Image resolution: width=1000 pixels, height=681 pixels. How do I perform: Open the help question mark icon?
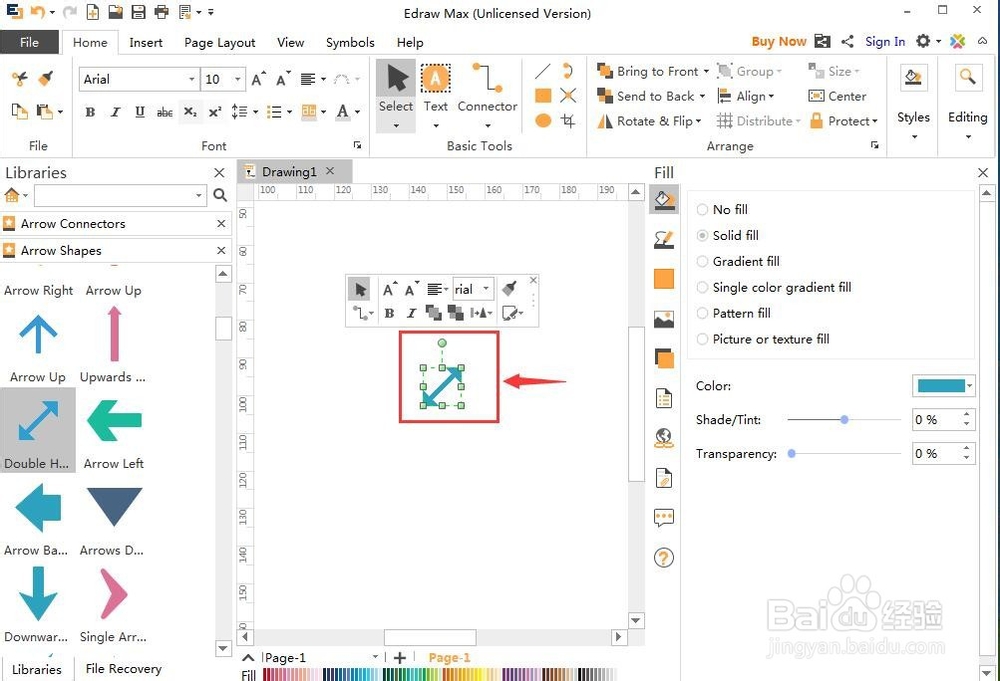click(x=664, y=558)
